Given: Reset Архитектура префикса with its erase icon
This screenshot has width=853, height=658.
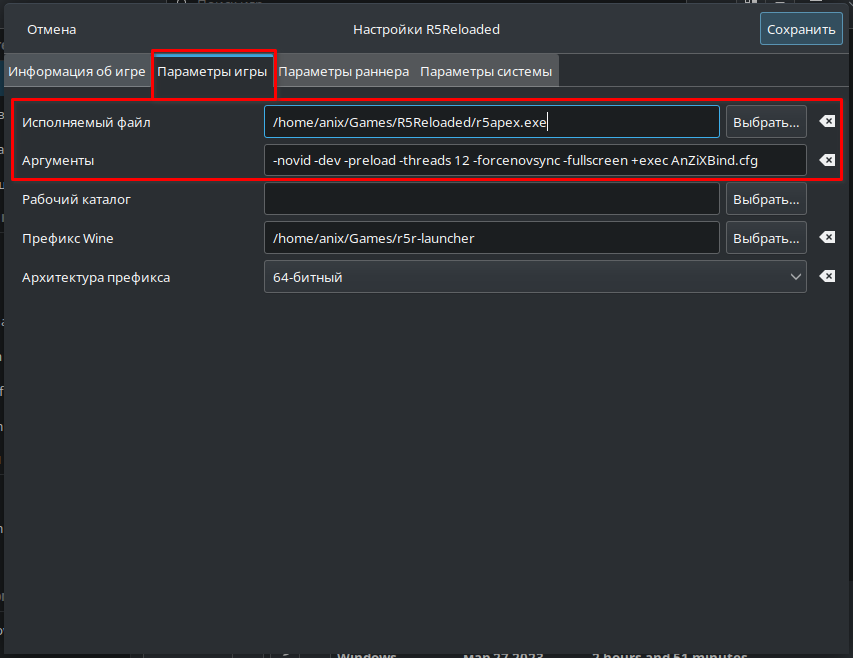Looking at the screenshot, I should [x=827, y=277].
